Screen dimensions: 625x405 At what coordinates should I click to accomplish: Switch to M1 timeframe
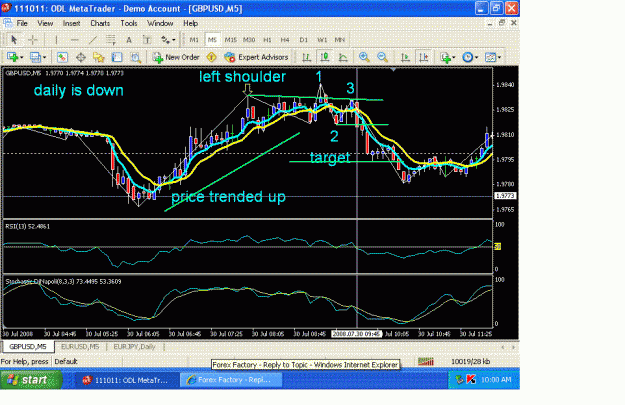tap(194, 40)
